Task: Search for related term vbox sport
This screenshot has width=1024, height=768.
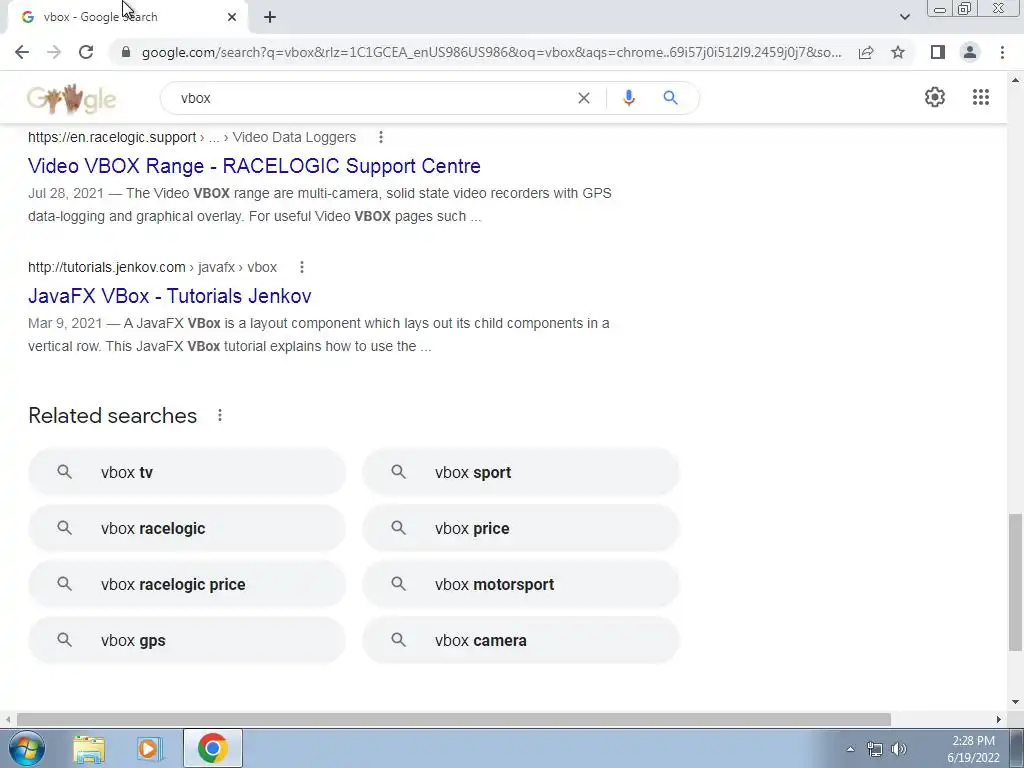Action: click(520, 472)
